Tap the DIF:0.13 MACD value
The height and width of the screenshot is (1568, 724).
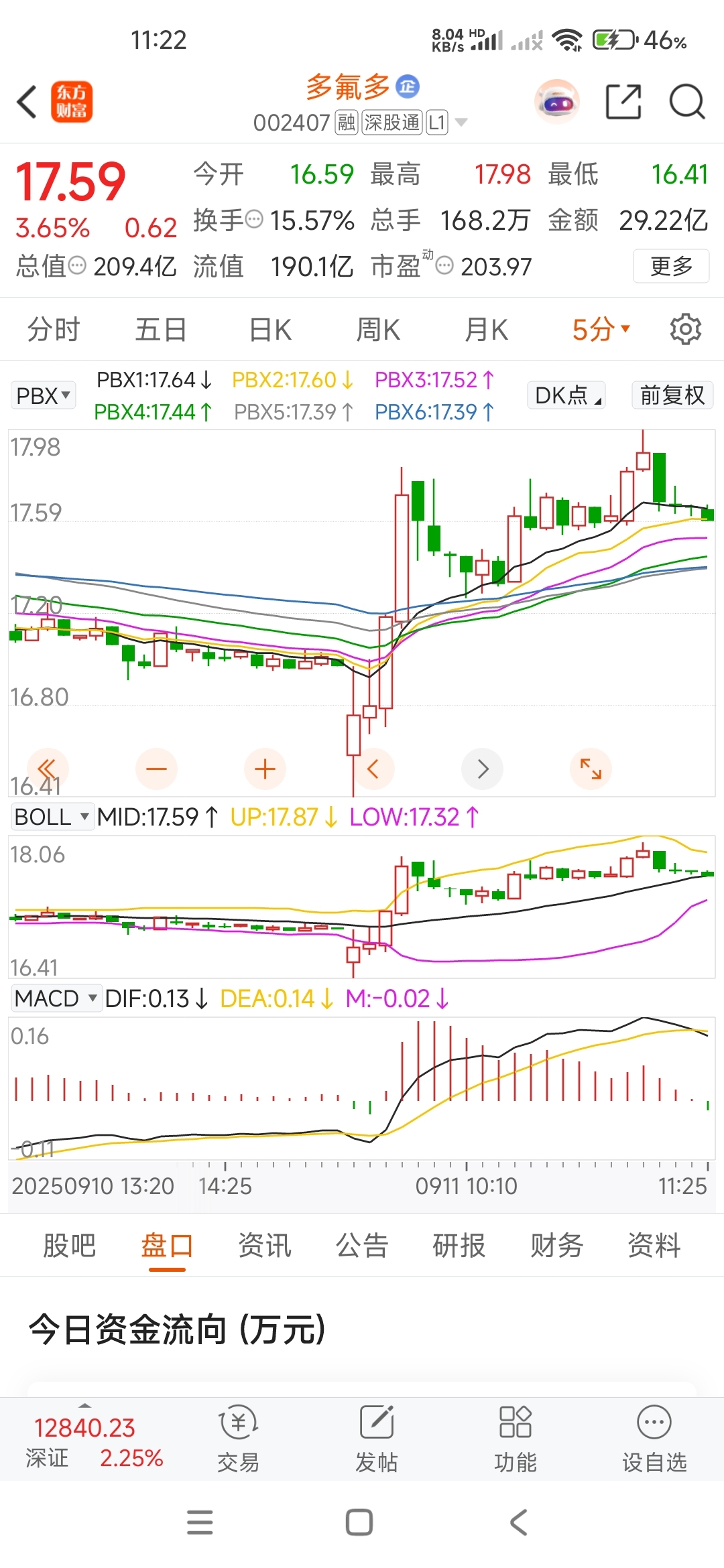click(x=157, y=998)
